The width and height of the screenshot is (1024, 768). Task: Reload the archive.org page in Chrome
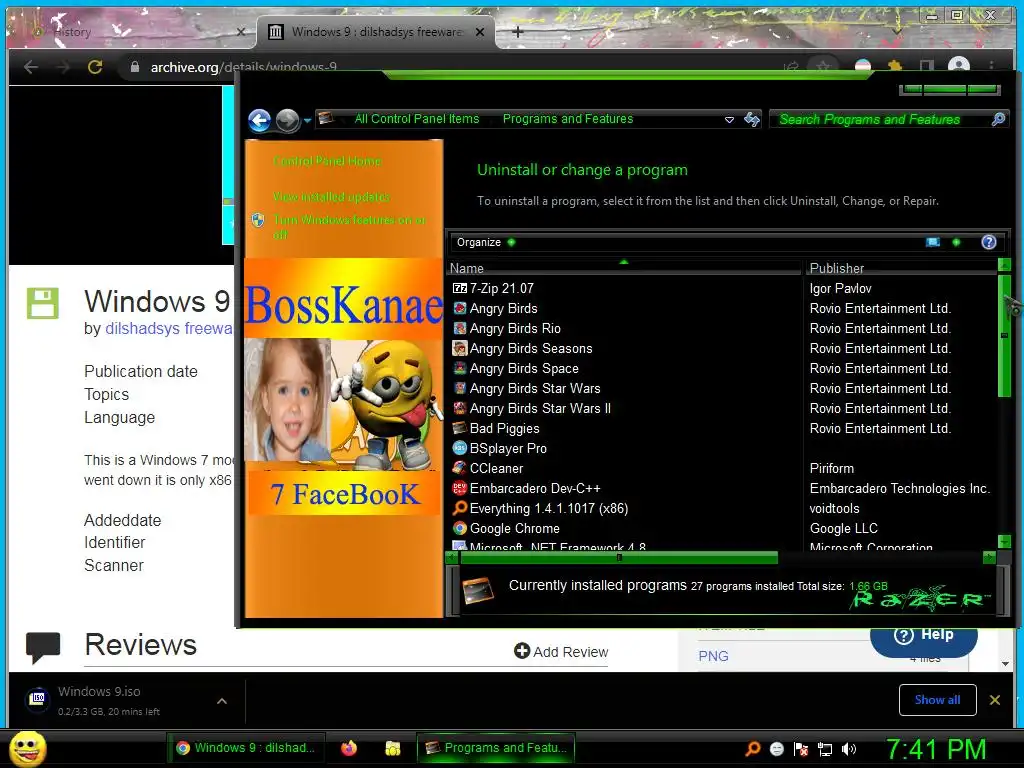pyautogui.click(x=95, y=67)
